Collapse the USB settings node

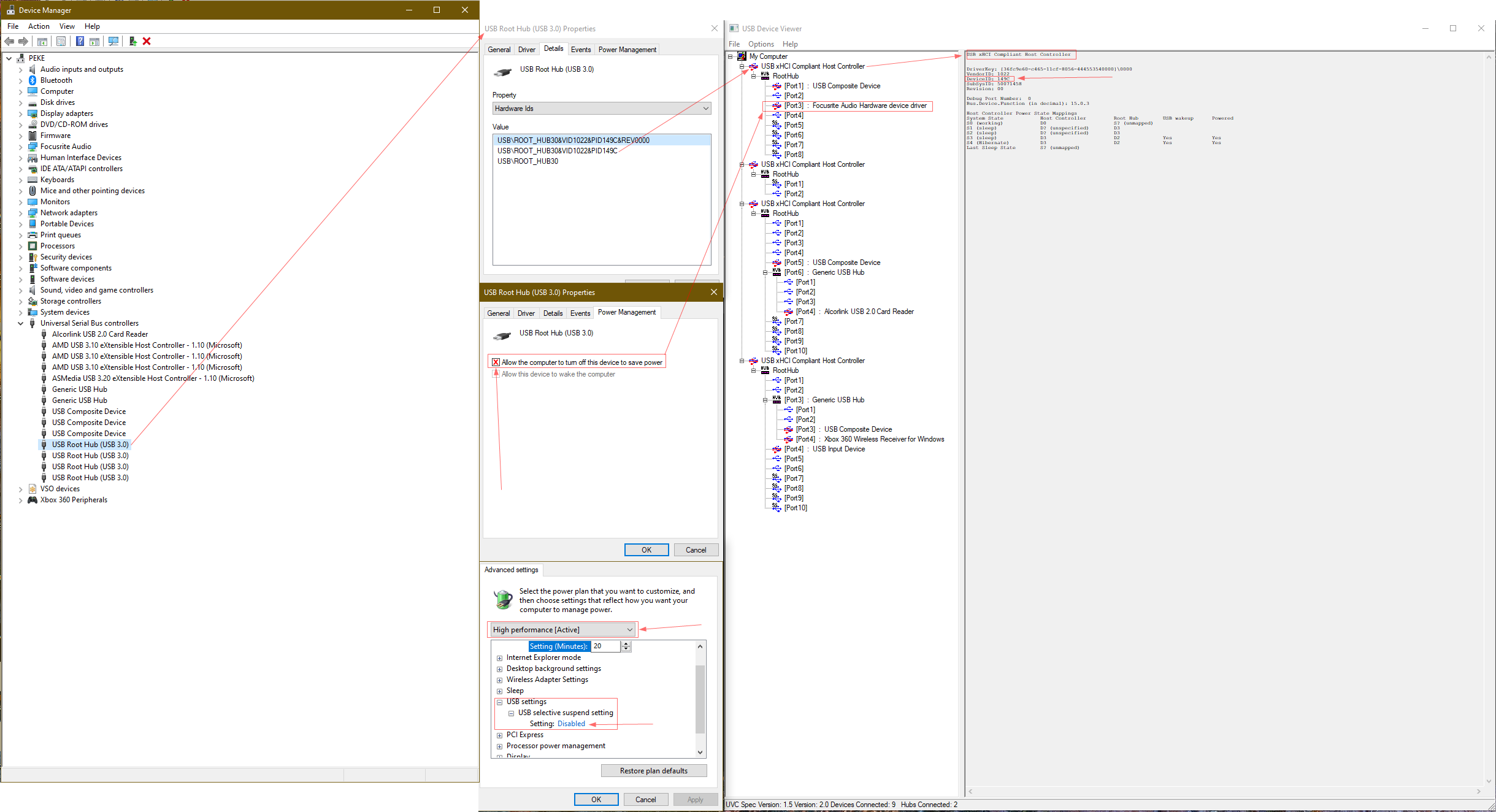click(499, 702)
